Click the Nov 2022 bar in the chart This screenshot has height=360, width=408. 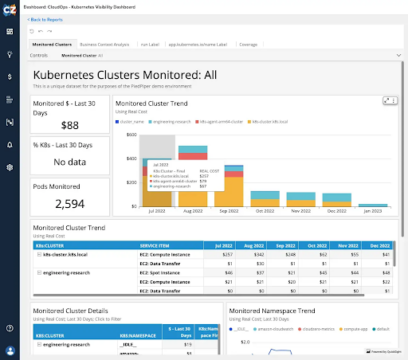coord(301,199)
